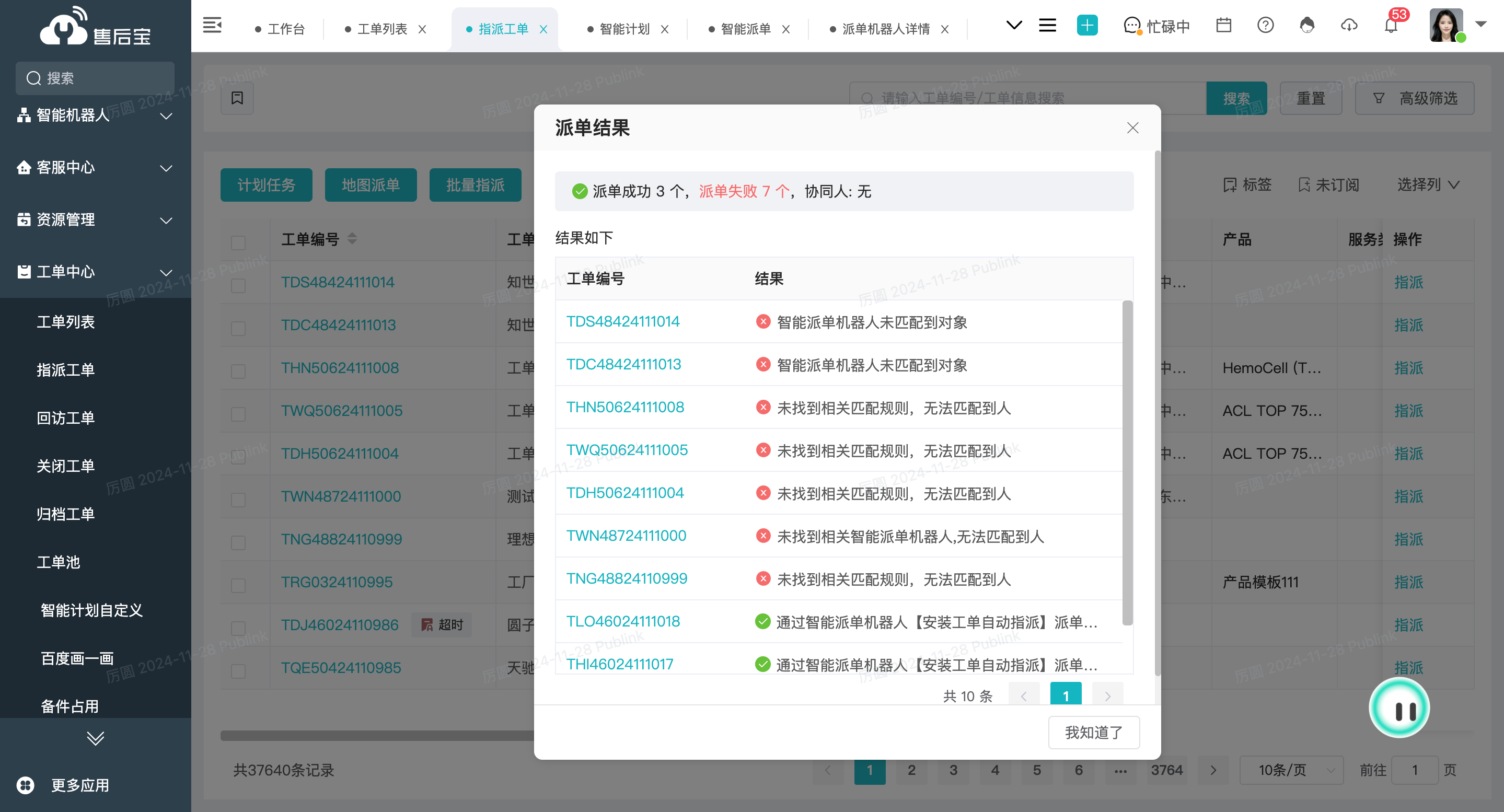Viewport: 1504px width, 812px height.
Task: Open the 选择列 column dropdown
Action: (x=1428, y=185)
